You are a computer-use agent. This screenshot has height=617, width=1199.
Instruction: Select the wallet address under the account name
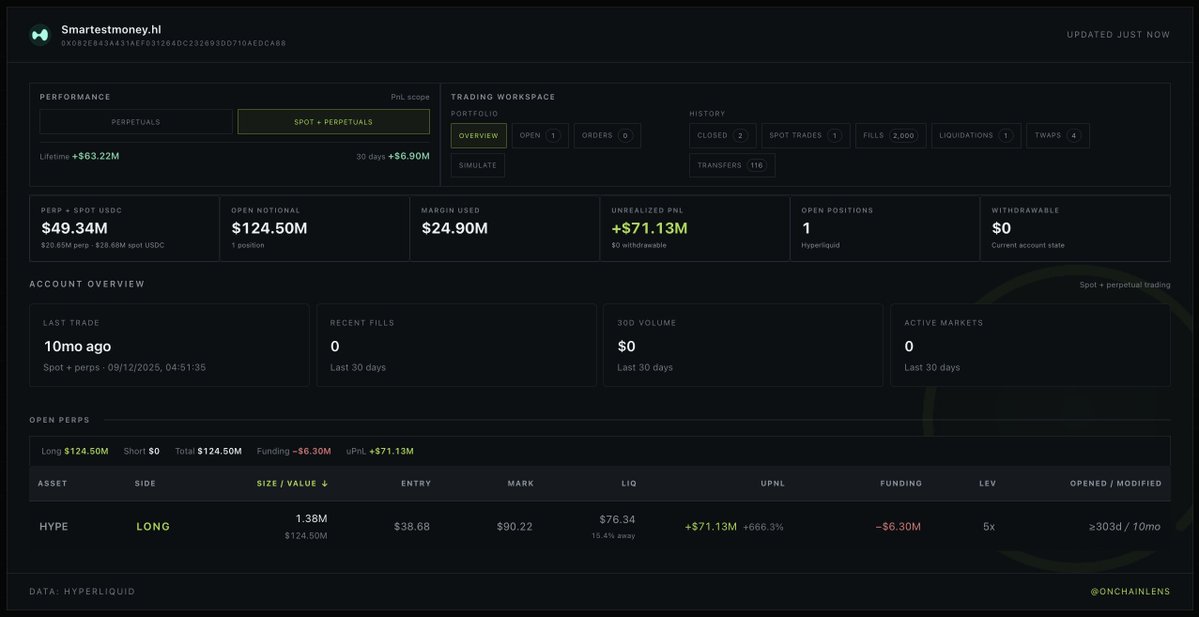[x=174, y=44]
